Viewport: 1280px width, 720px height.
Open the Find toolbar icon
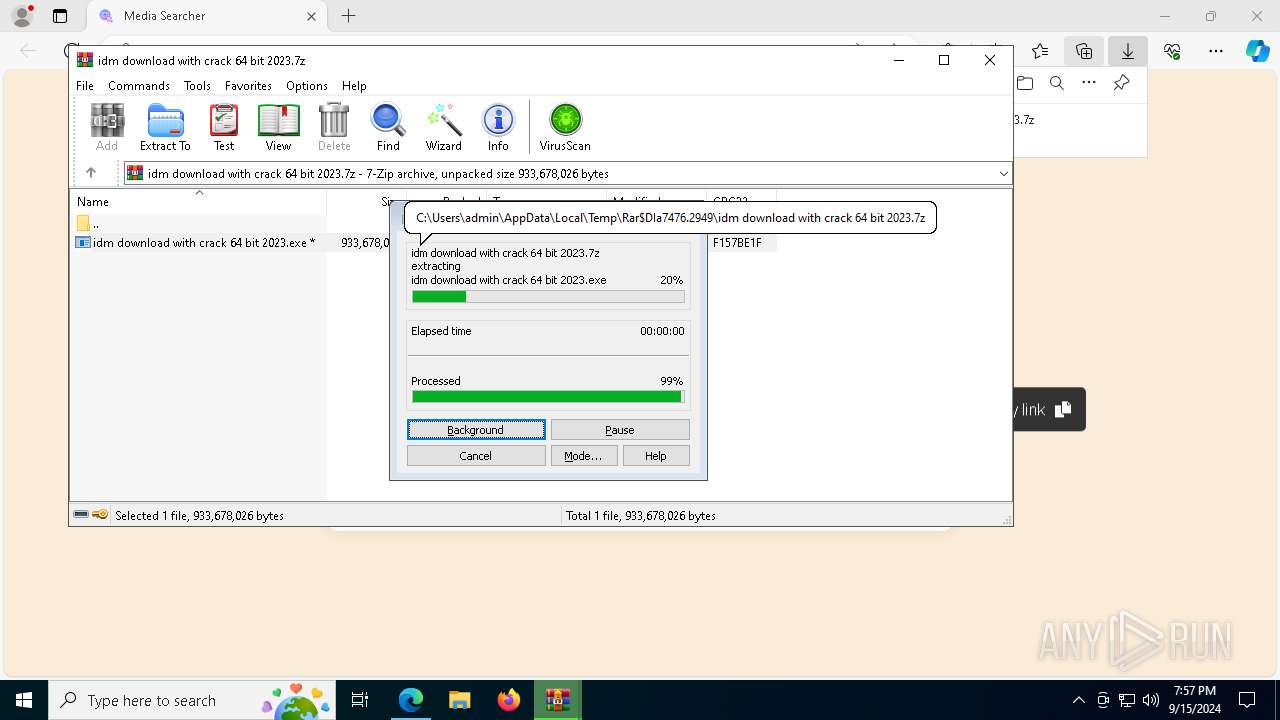(x=388, y=127)
